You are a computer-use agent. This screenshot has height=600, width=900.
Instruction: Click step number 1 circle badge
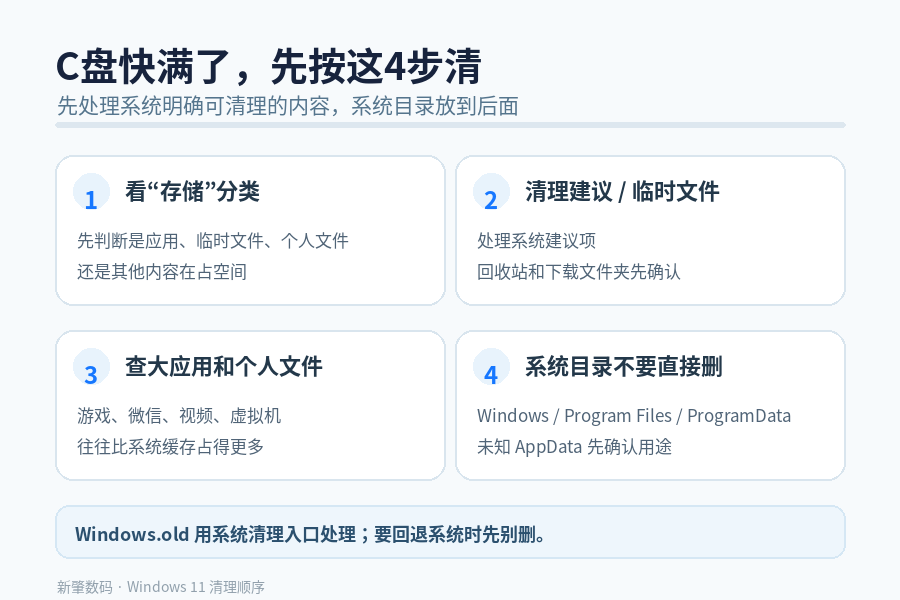[91, 192]
